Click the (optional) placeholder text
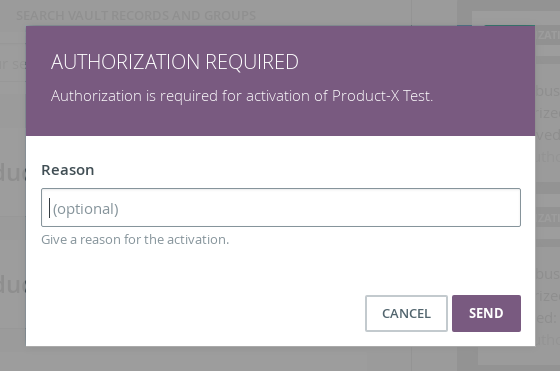Screen dimensions: 560x371 click(x=86, y=209)
